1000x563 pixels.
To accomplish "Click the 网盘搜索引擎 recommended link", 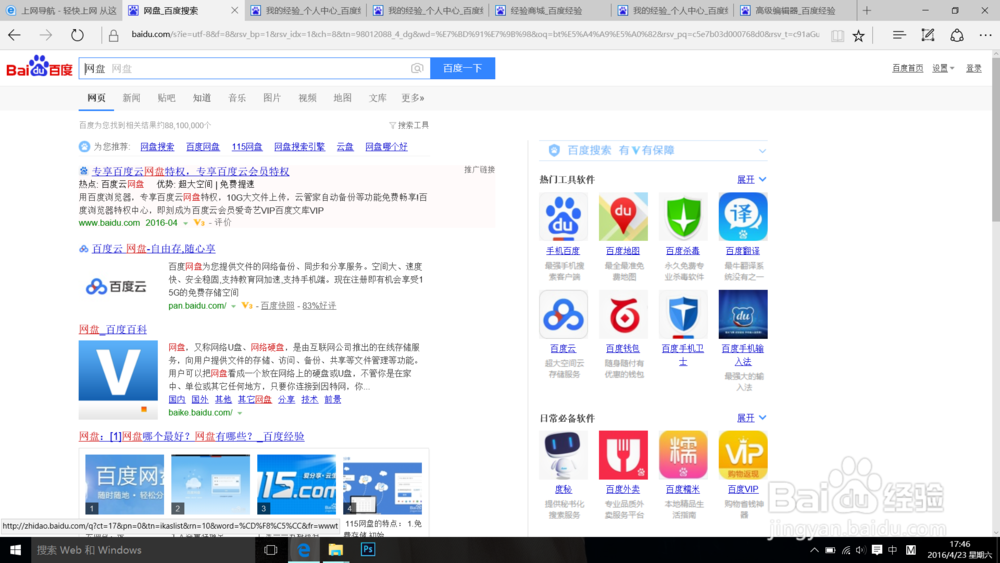I will coord(299,147).
